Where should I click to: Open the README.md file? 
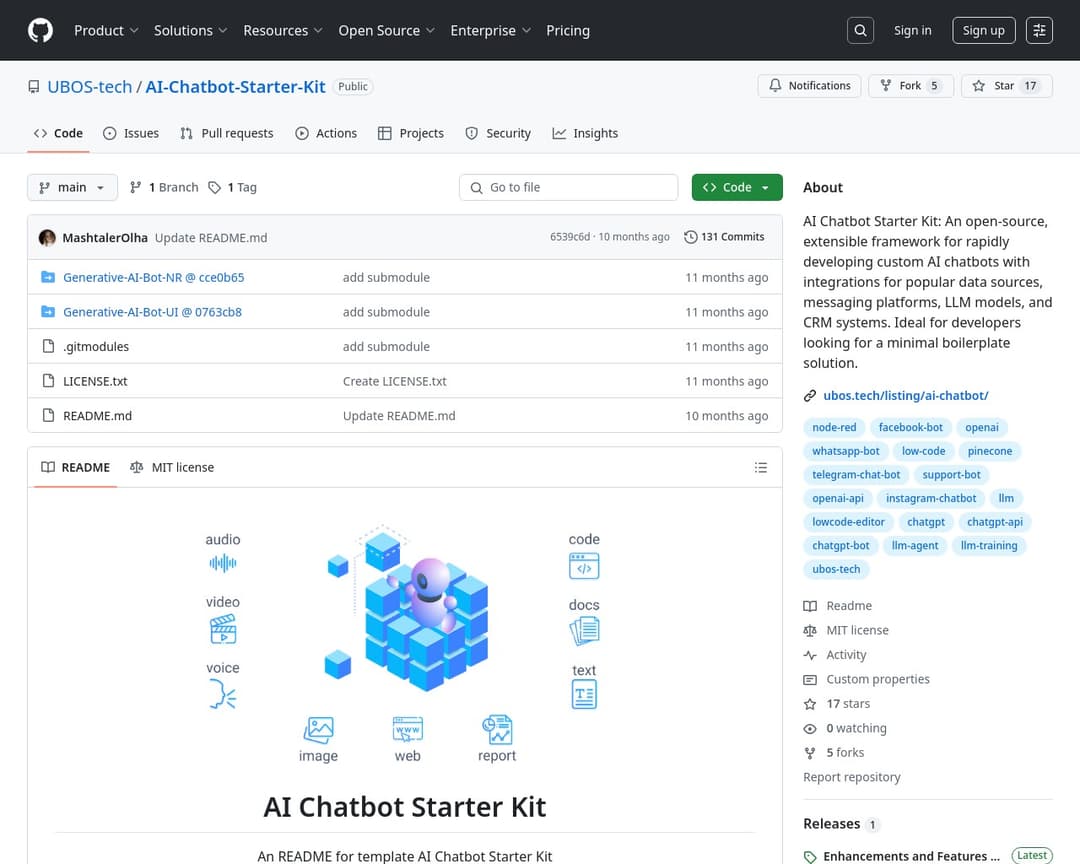(97, 415)
